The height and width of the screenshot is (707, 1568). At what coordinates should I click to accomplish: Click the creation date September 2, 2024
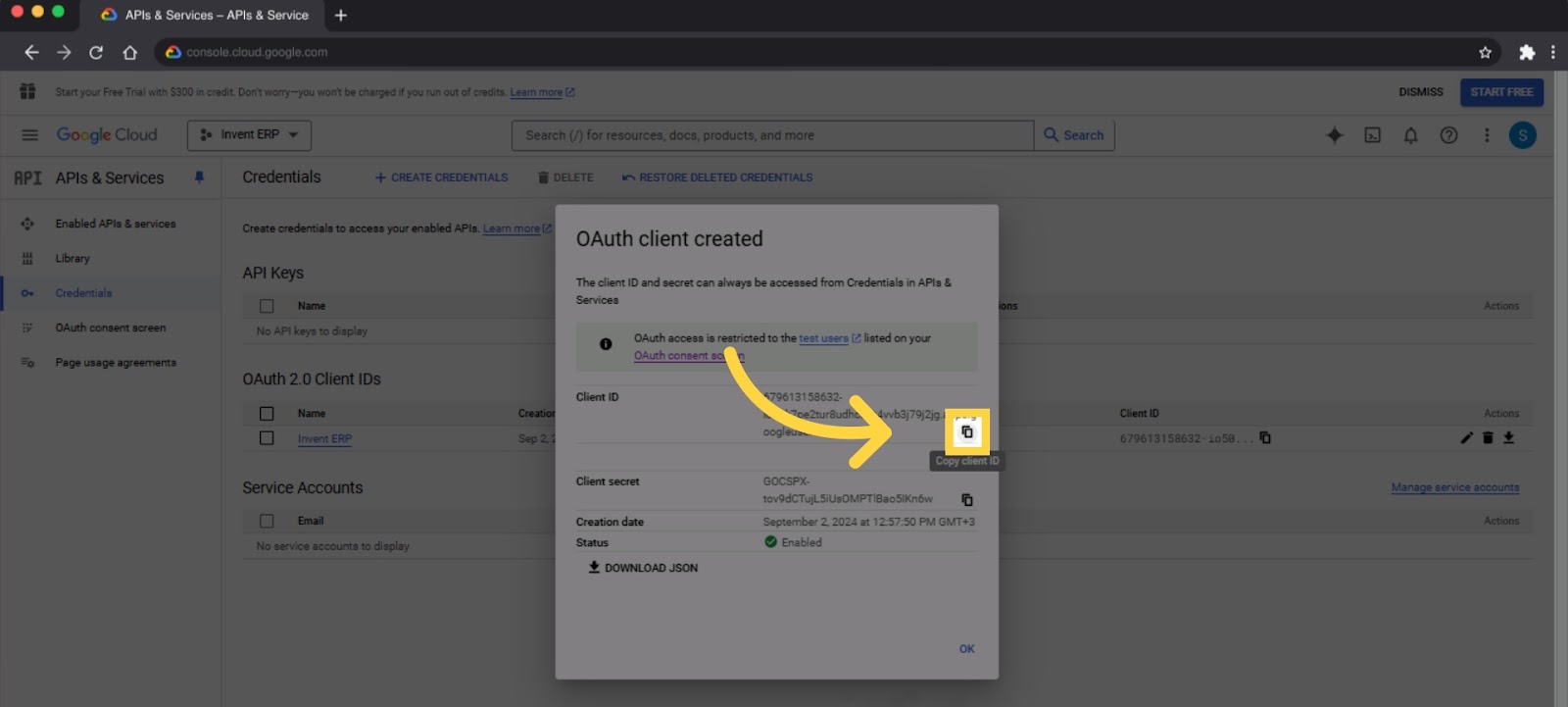[868, 522]
